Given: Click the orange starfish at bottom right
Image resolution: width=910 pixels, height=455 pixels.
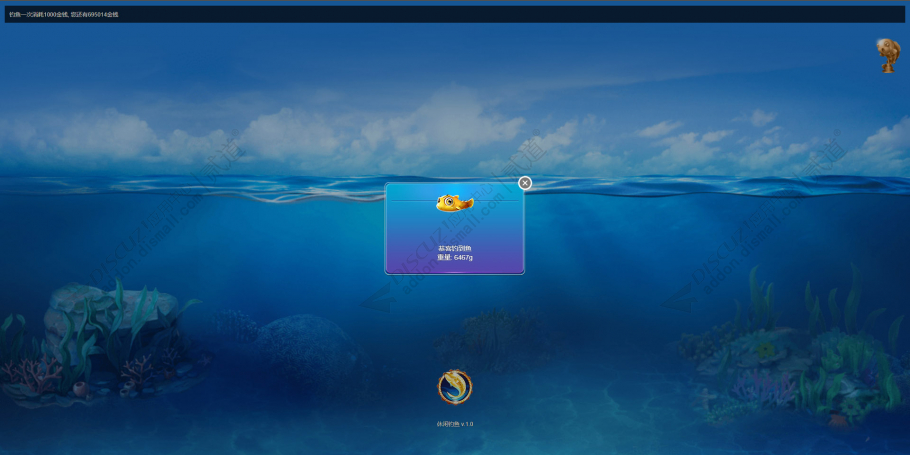Looking at the screenshot, I should click(837, 418).
